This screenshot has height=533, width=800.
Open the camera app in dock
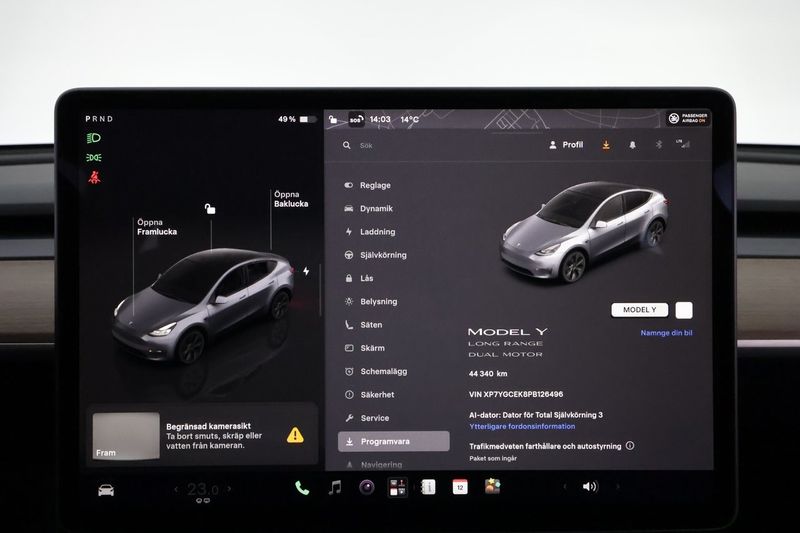pyautogui.click(x=366, y=488)
